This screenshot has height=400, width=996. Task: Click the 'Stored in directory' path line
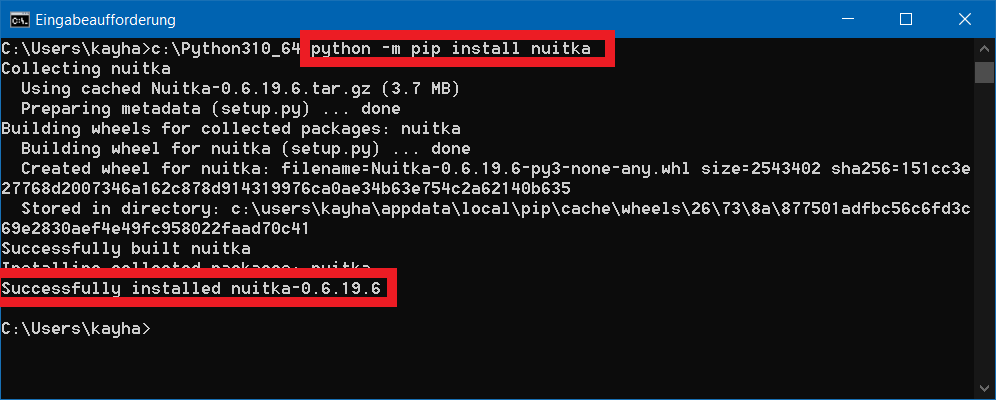point(495,208)
